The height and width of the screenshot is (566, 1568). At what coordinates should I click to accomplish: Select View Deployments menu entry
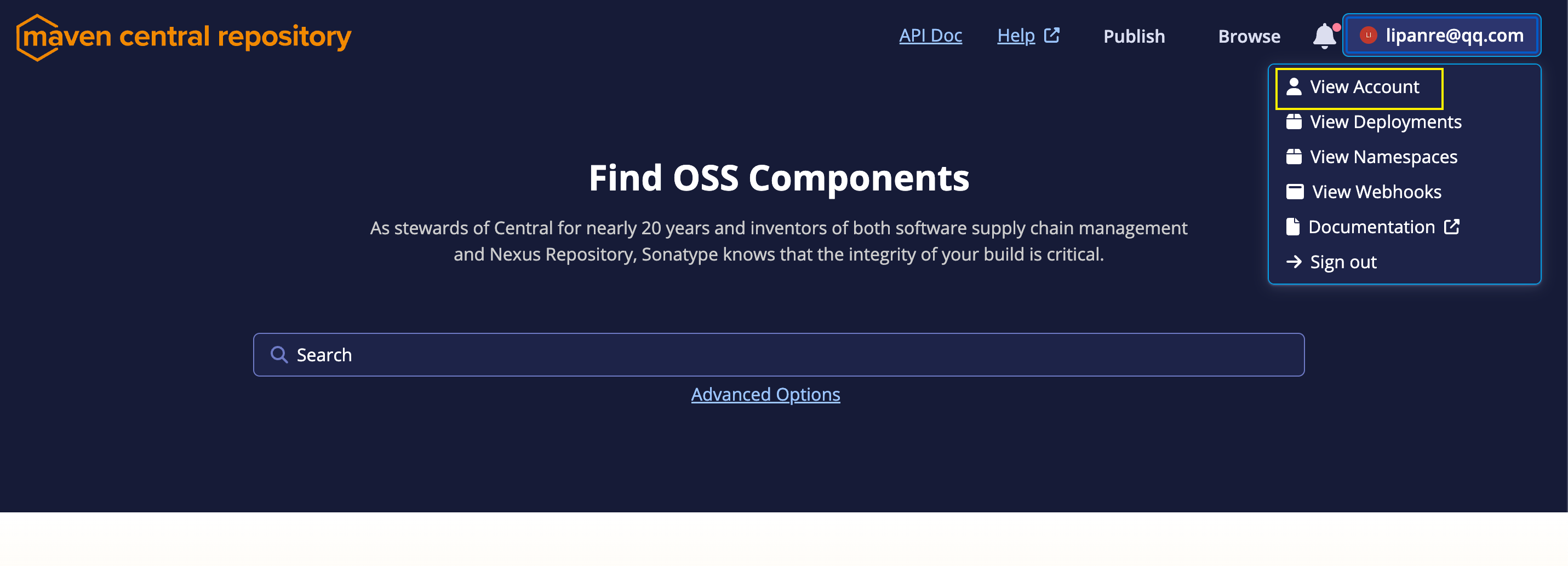(x=1386, y=122)
